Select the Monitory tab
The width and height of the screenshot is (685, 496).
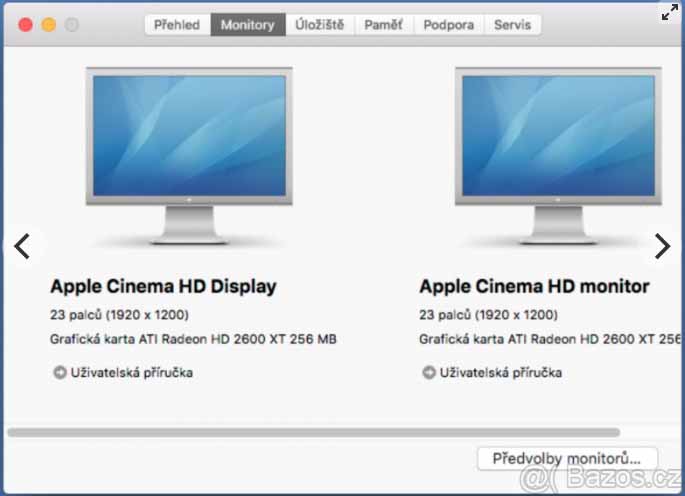(x=248, y=25)
